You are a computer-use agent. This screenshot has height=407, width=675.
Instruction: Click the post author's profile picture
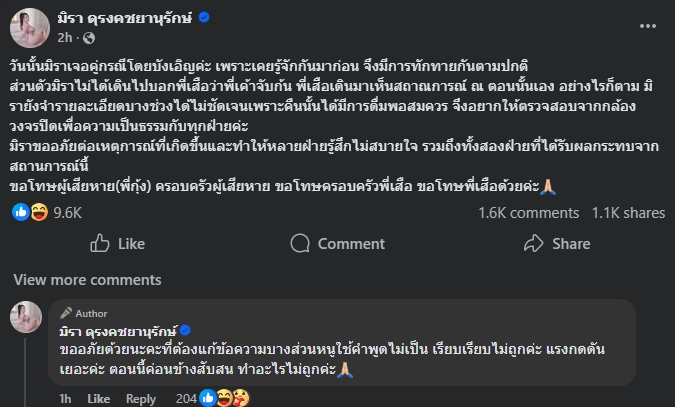coord(30,28)
